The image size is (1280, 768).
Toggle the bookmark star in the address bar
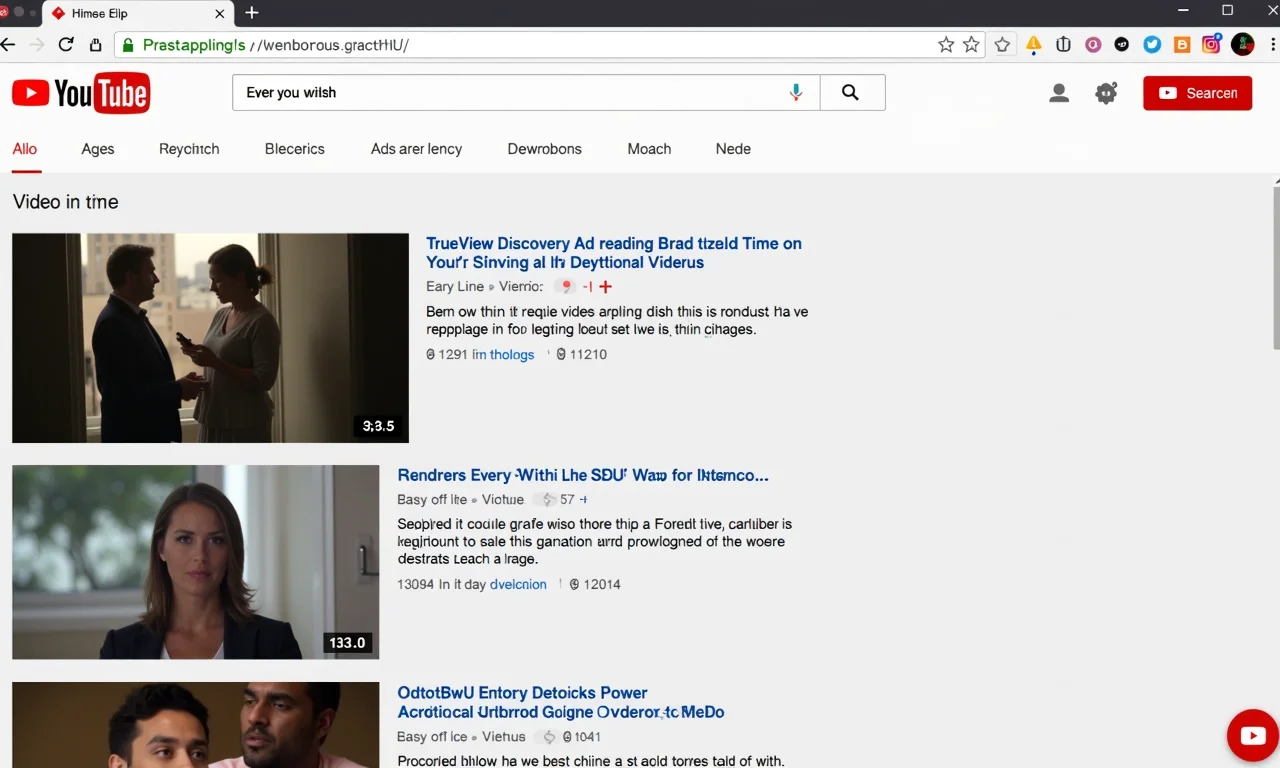coord(946,44)
